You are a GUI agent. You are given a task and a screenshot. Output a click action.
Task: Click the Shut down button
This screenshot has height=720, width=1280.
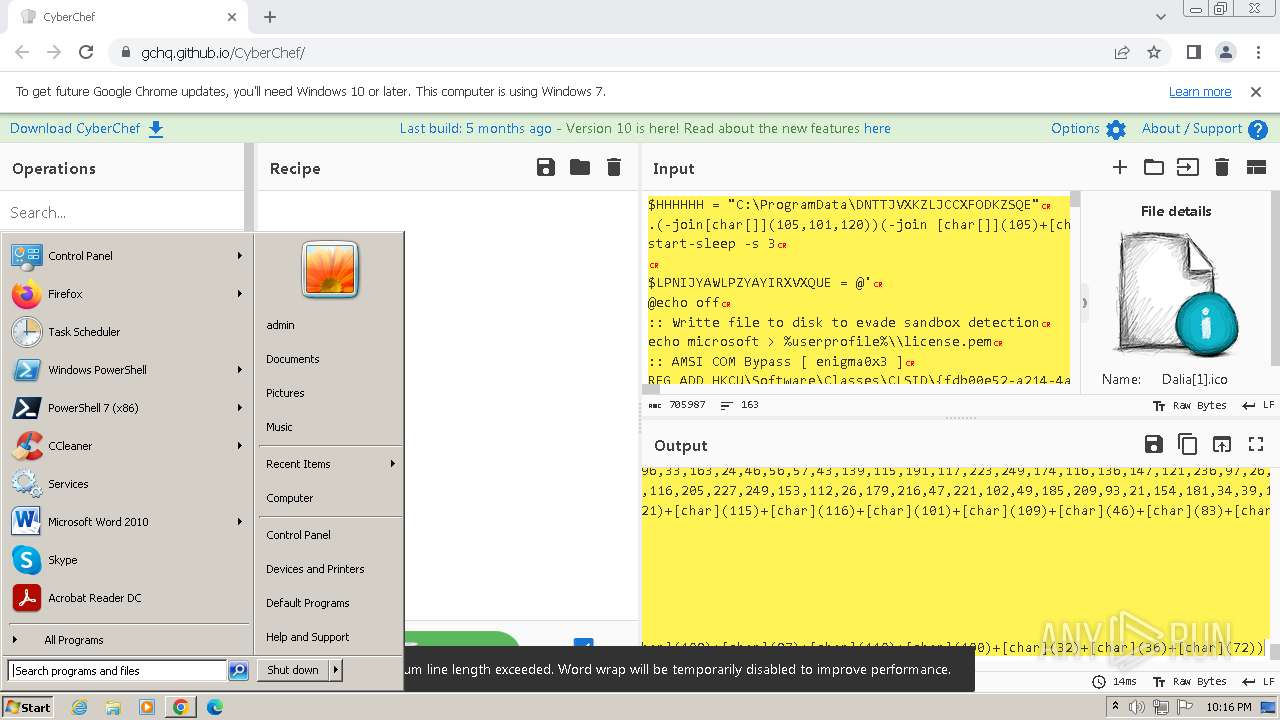(x=293, y=670)
